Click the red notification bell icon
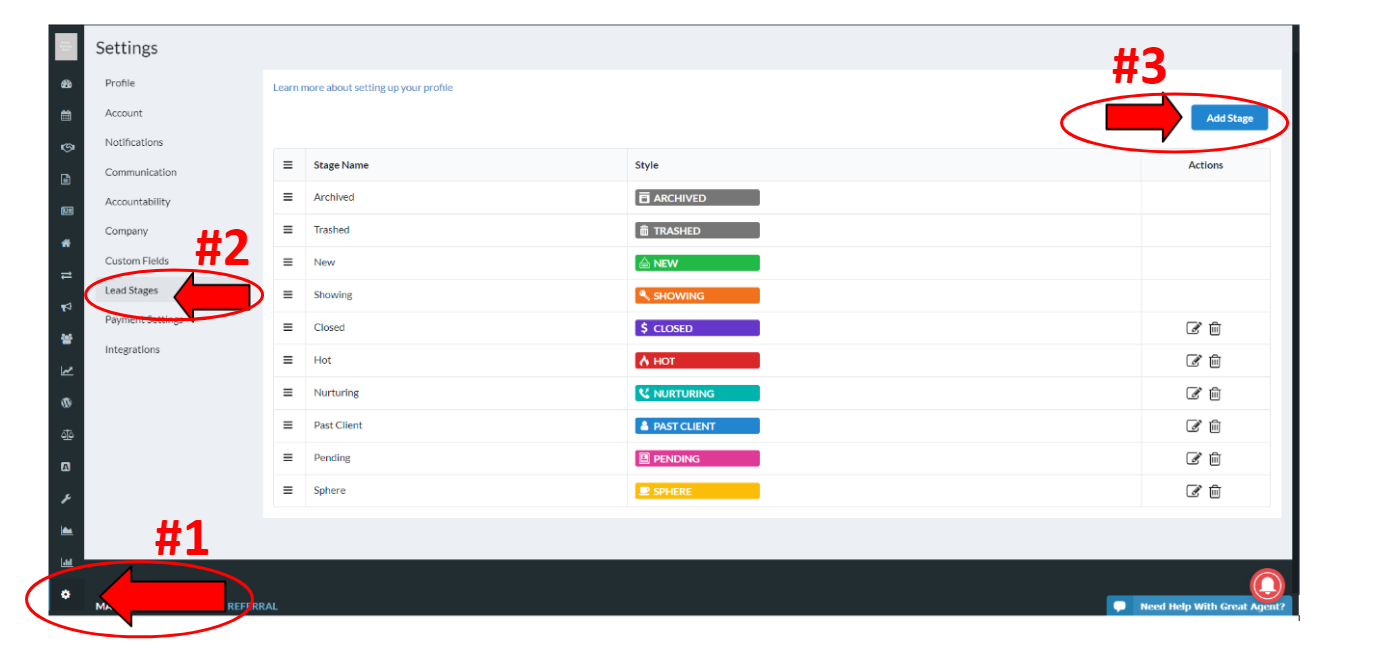Image resolution: width=1381 pixels, height=654 pixels. coord(1267,584)
